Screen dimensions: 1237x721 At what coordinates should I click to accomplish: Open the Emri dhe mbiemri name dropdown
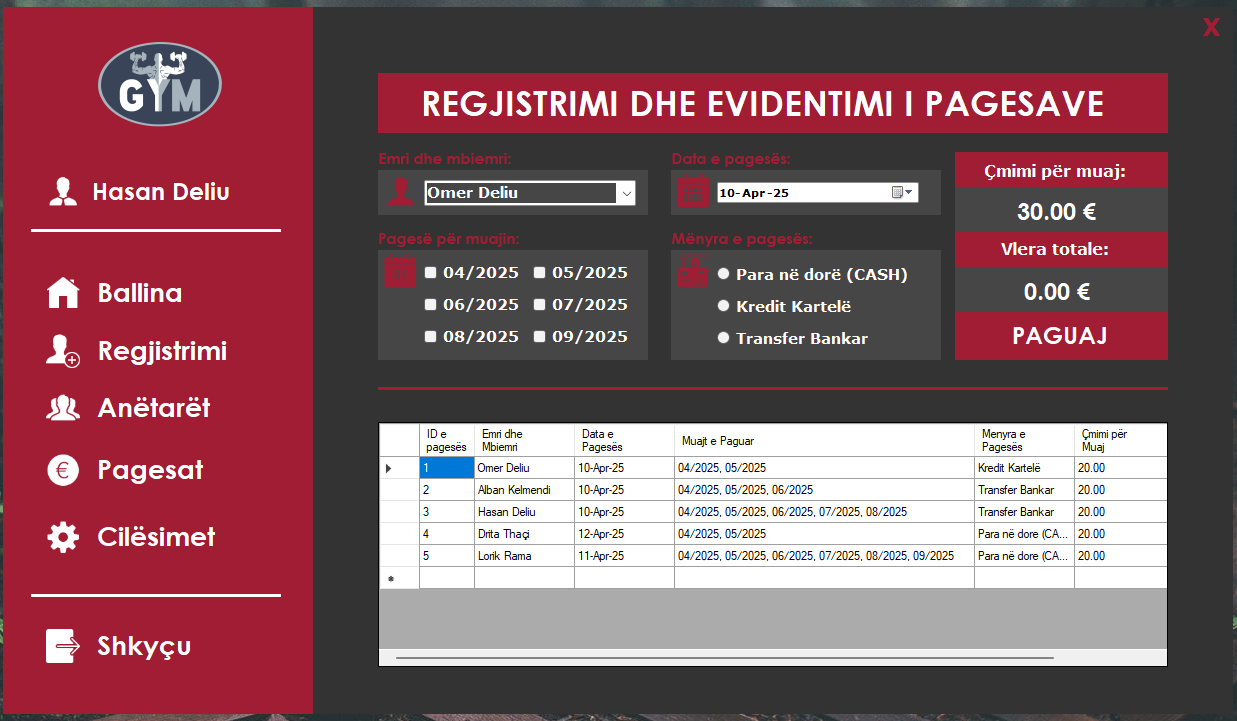tap(626, 193)
